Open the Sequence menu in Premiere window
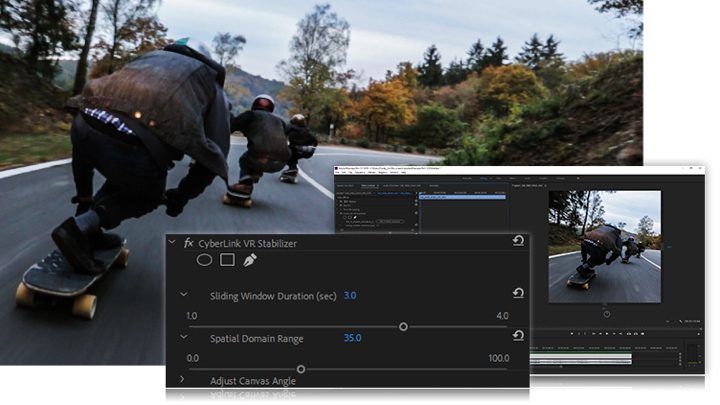Viewport: 720px width, 405px height. point(360,173)
